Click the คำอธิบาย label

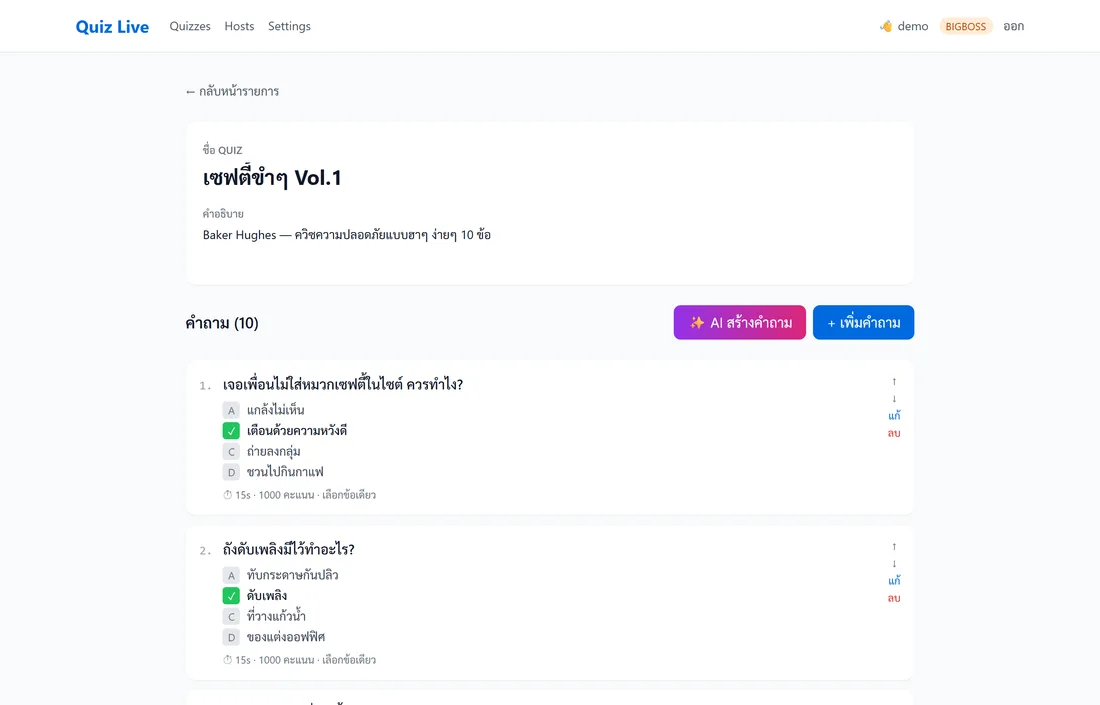pyautogui.click(x=223, y=214)
